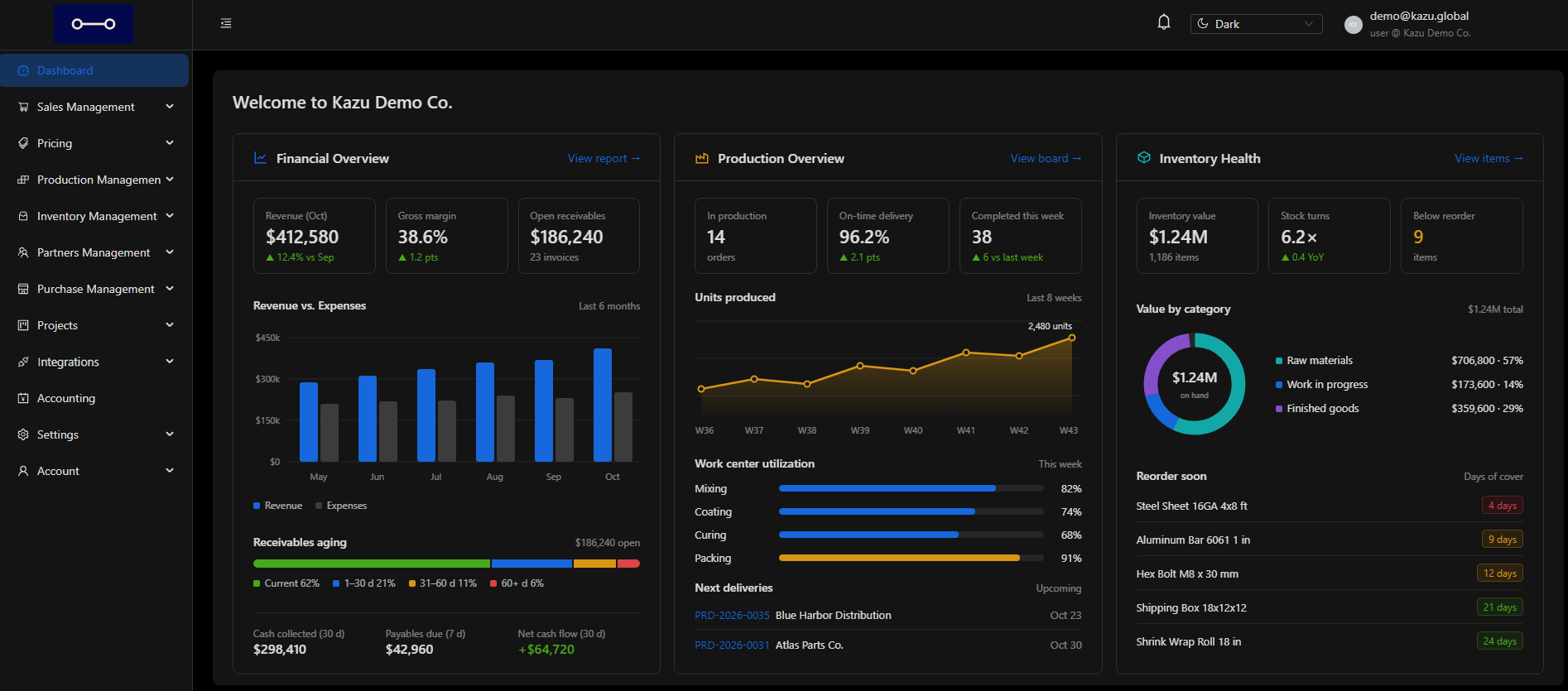Open the Integrations menu label
The image size is (1568, 691).
[x=68, y=362]
